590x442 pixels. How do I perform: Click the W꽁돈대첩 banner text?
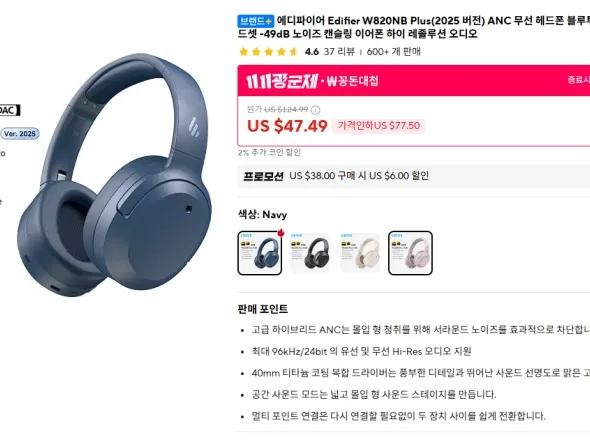point(352,81)
